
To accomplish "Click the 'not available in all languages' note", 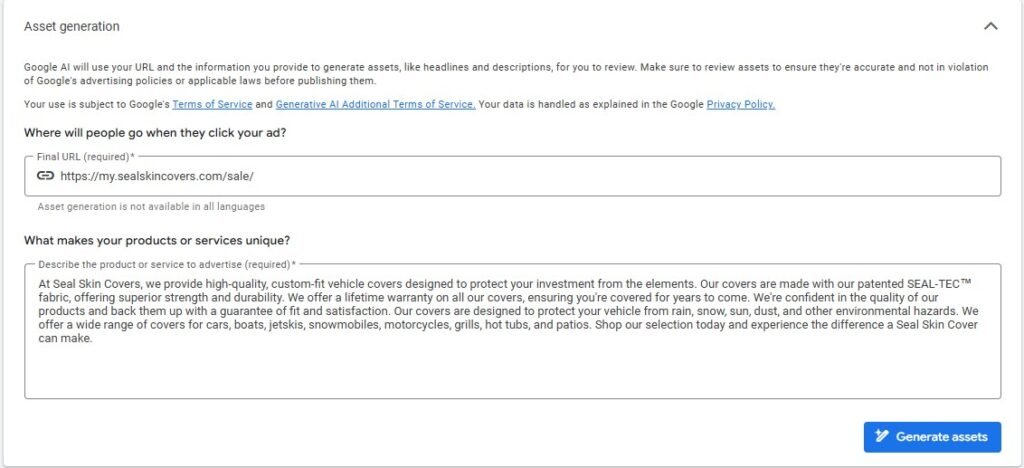I will [x=150, y=207].
